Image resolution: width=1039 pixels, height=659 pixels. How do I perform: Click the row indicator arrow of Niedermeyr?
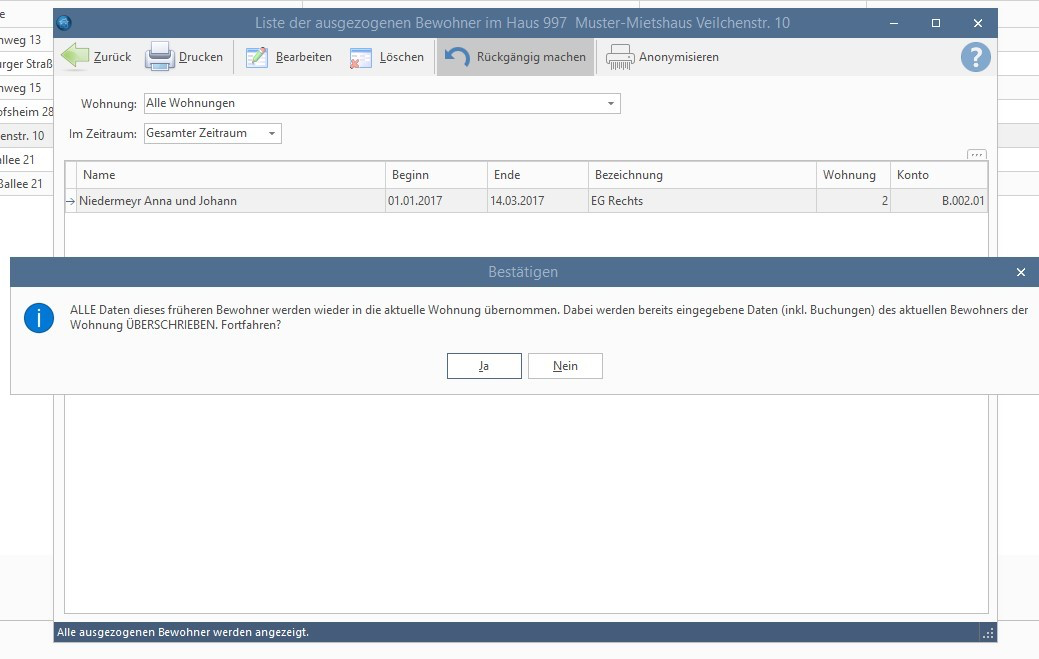(71, 201)
